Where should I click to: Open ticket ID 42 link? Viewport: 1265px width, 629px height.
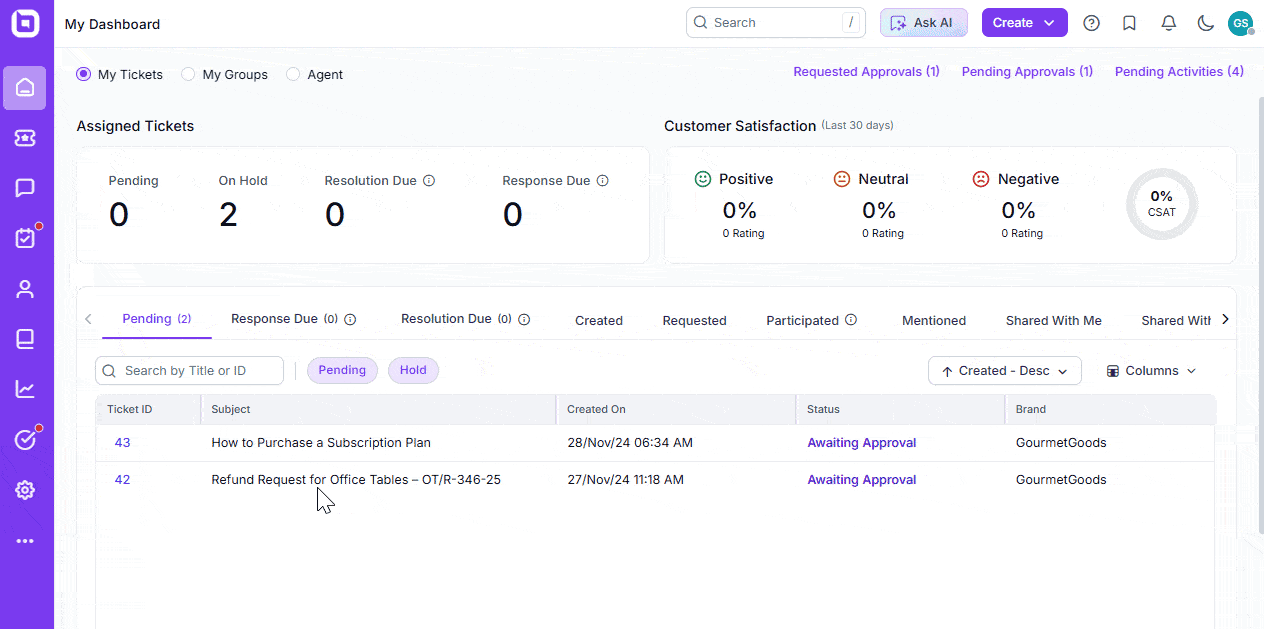tap(122, 480)
